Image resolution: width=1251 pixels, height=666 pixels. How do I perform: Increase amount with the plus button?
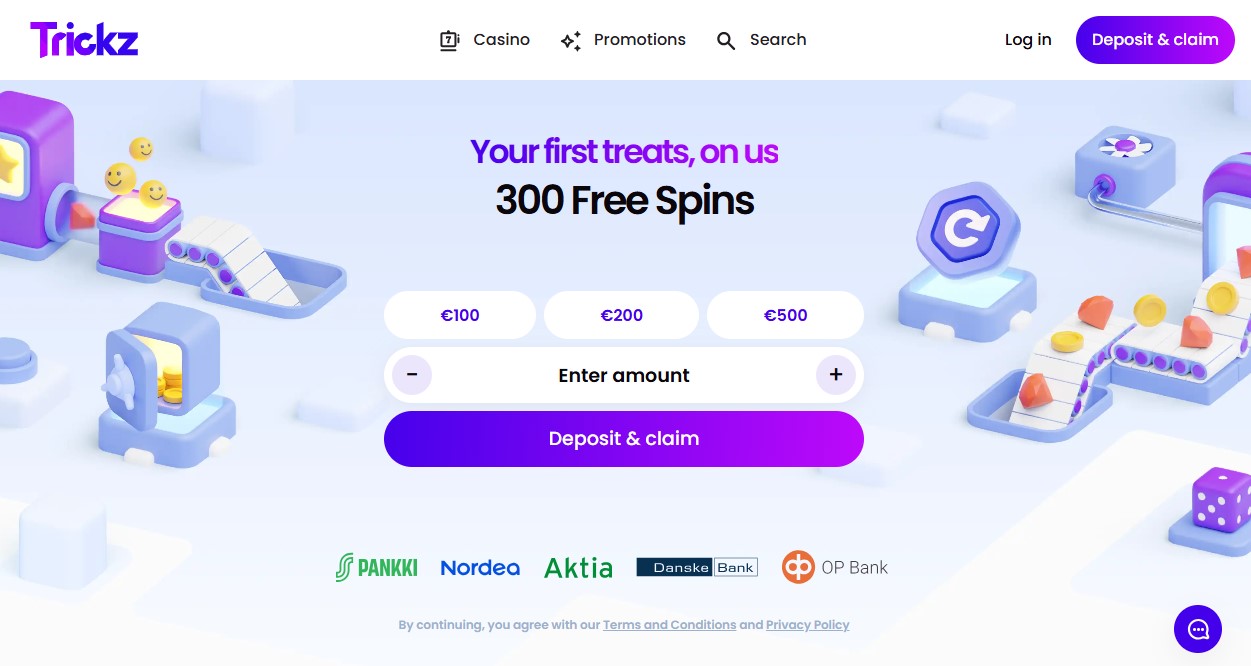[835, 376]
